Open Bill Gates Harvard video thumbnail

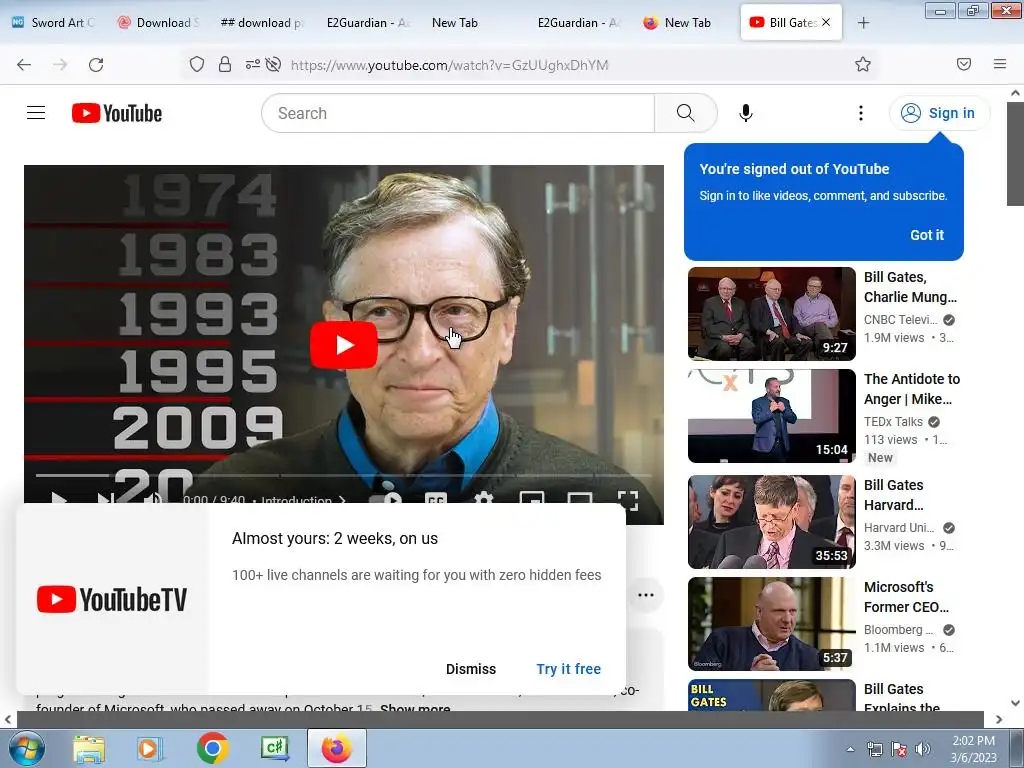[771, 522]
